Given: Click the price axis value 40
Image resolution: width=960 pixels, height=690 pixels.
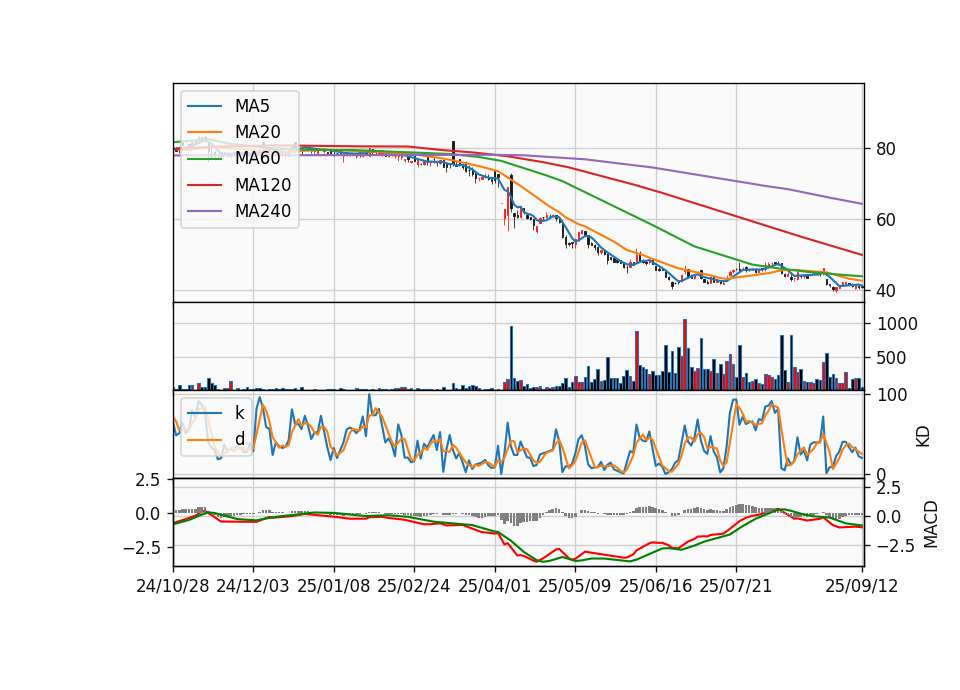Looking at the screenshot, I should click(886, 291).
